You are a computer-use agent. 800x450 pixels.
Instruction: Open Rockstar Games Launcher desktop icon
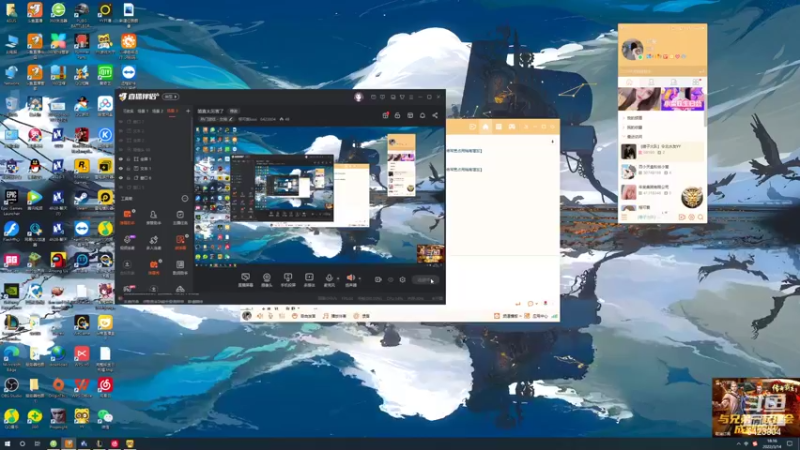point(82,169)
